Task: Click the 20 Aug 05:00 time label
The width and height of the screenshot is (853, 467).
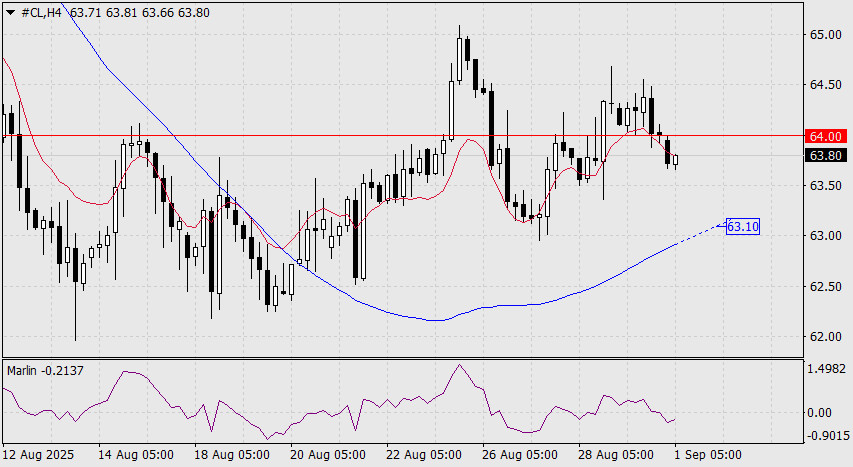Action: click(x=327, y=454)
